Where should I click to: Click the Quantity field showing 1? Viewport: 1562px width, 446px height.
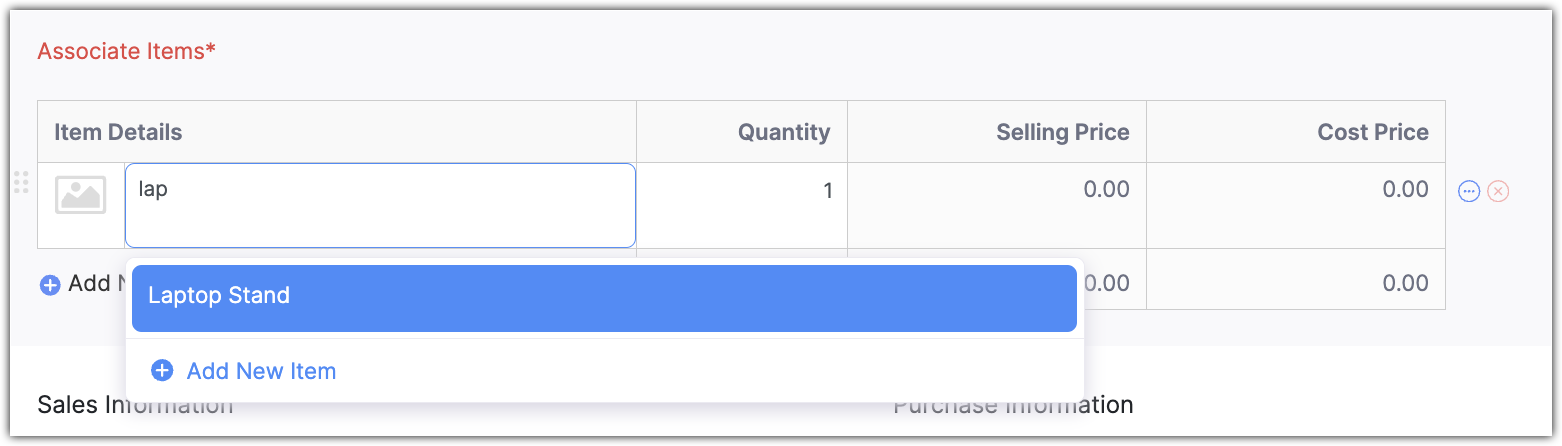pos(742,190)
